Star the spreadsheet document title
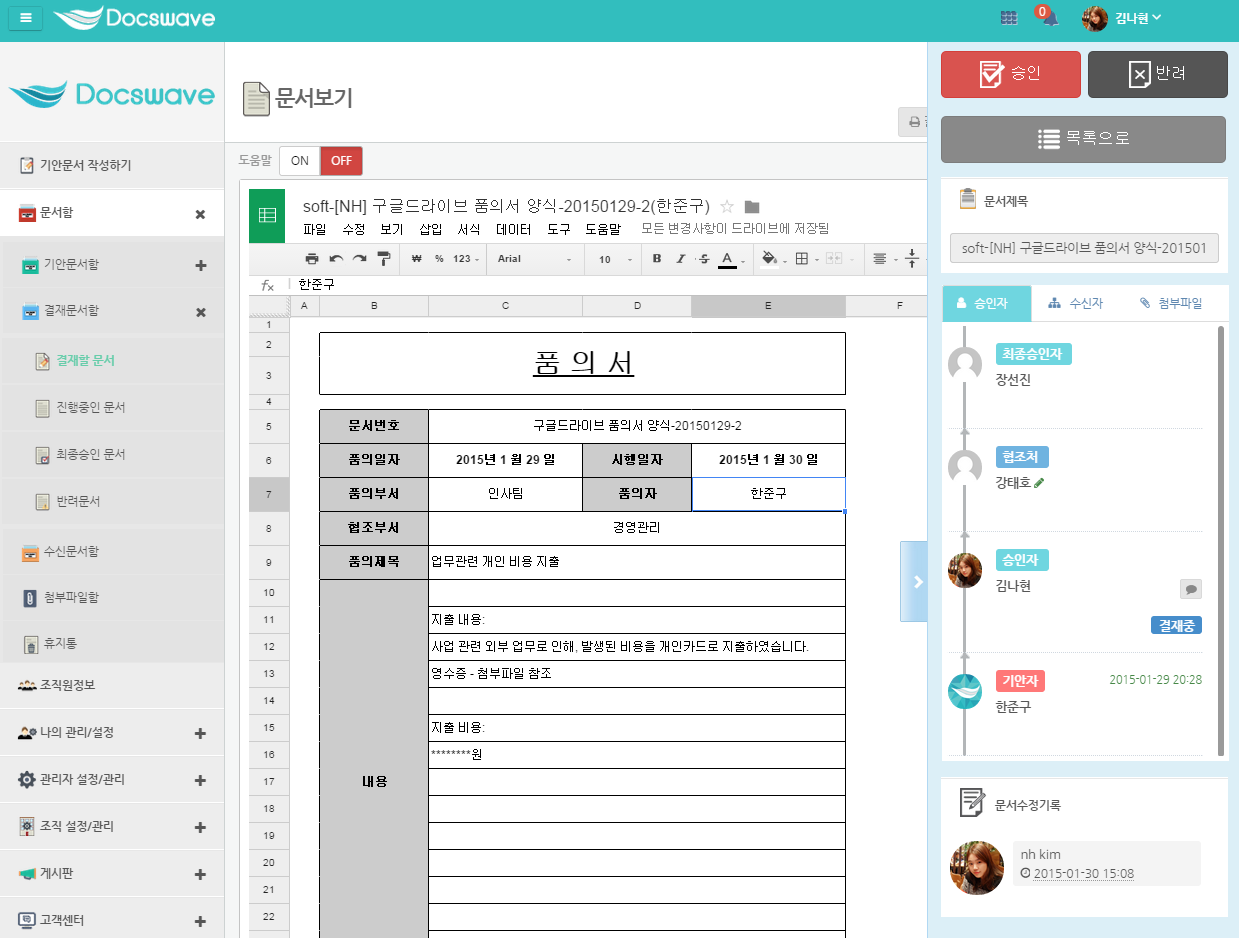1239x938 pixels. 727,207
